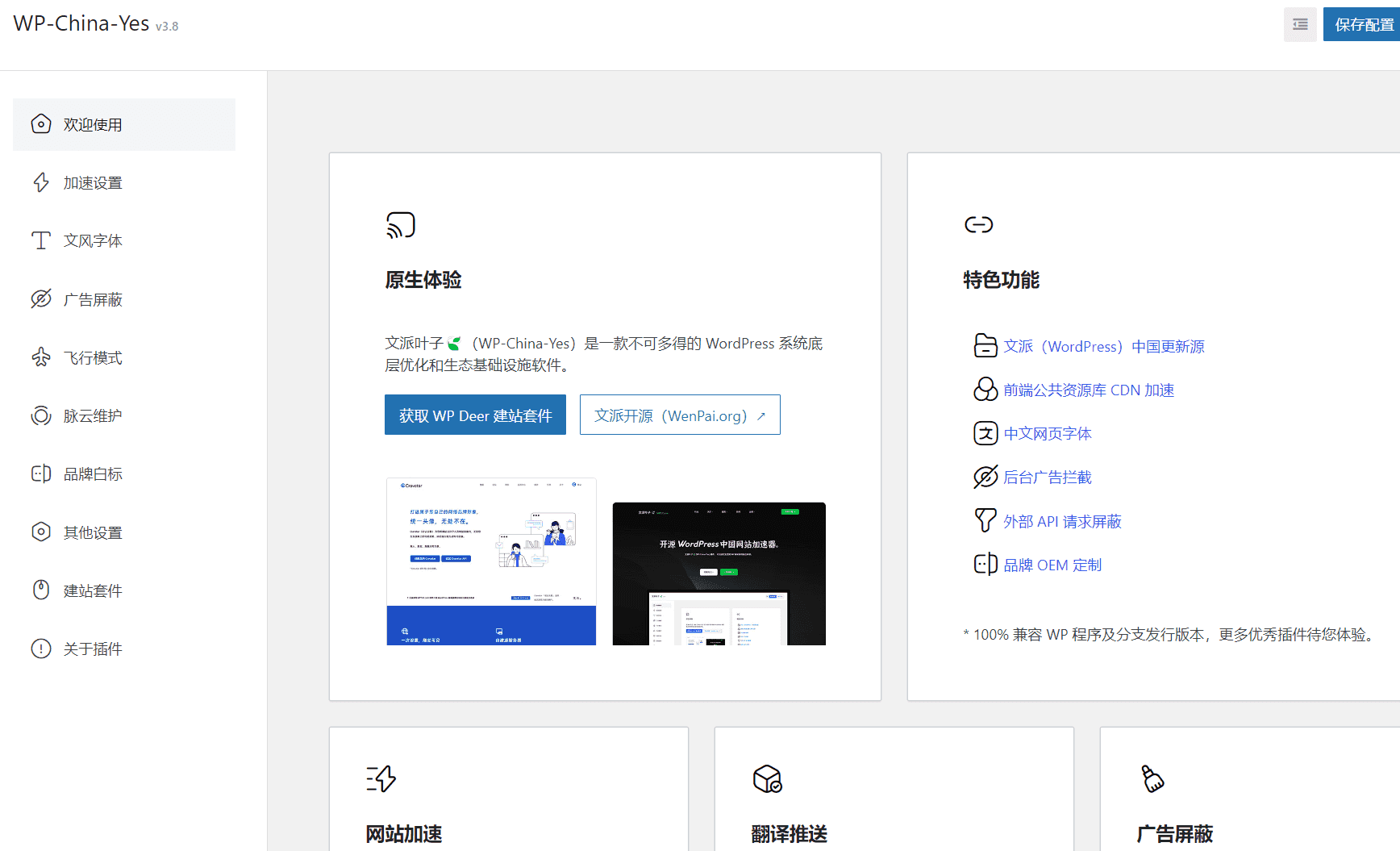The height and width of the screenshot is (851, 1400).
Task: Click the 保存配置 button
Action: coord(1361,24)
